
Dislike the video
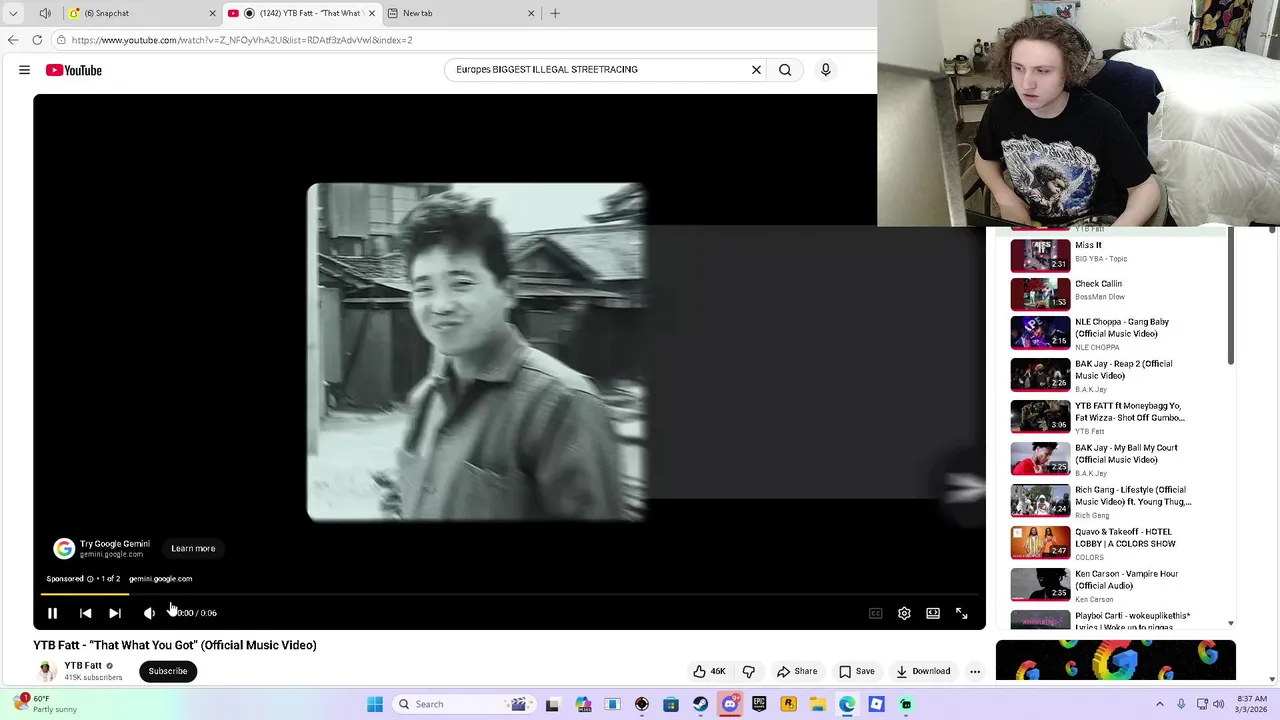[749, 671]
